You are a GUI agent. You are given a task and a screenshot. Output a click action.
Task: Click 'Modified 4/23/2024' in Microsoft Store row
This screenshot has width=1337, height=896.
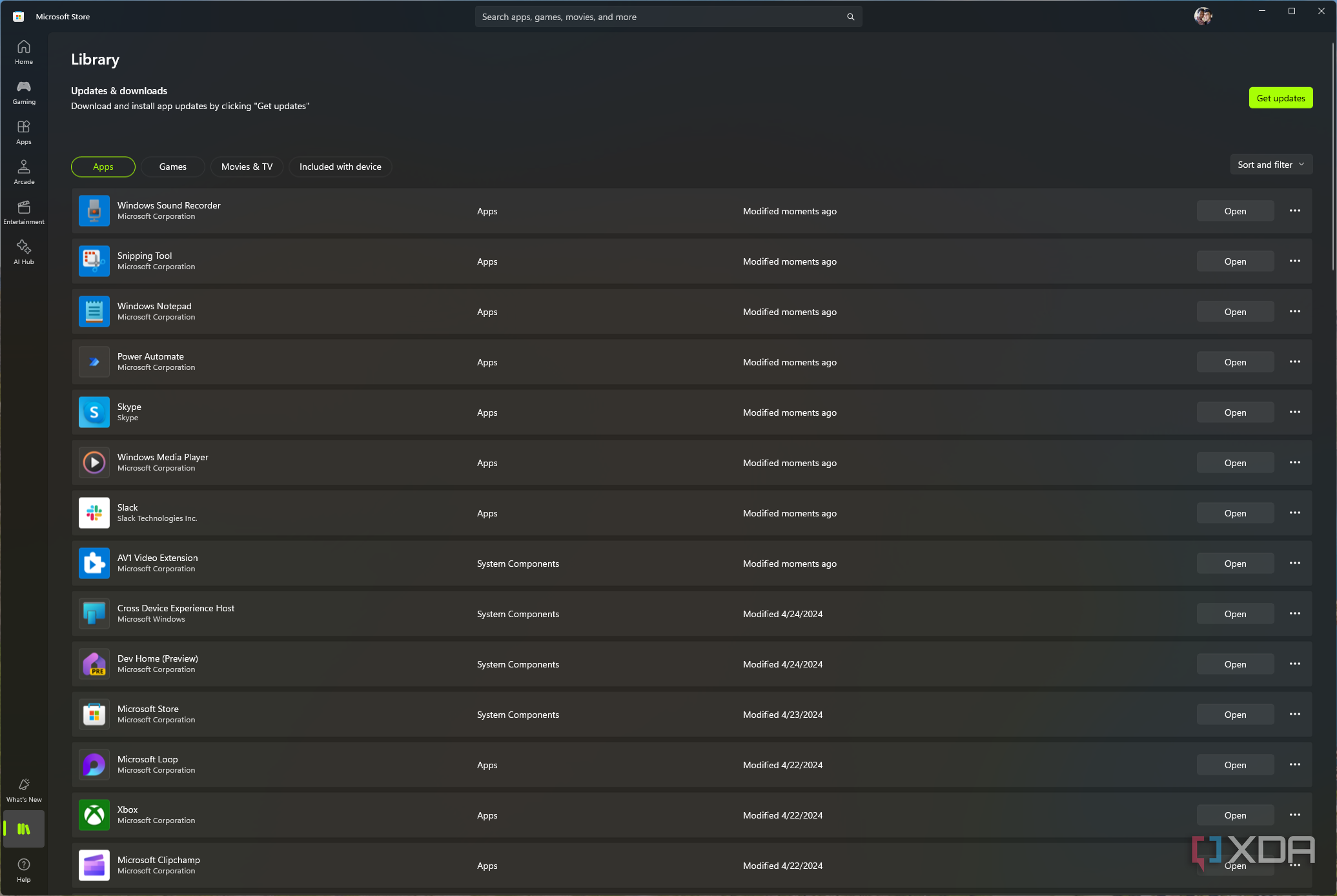pos(782,715)
